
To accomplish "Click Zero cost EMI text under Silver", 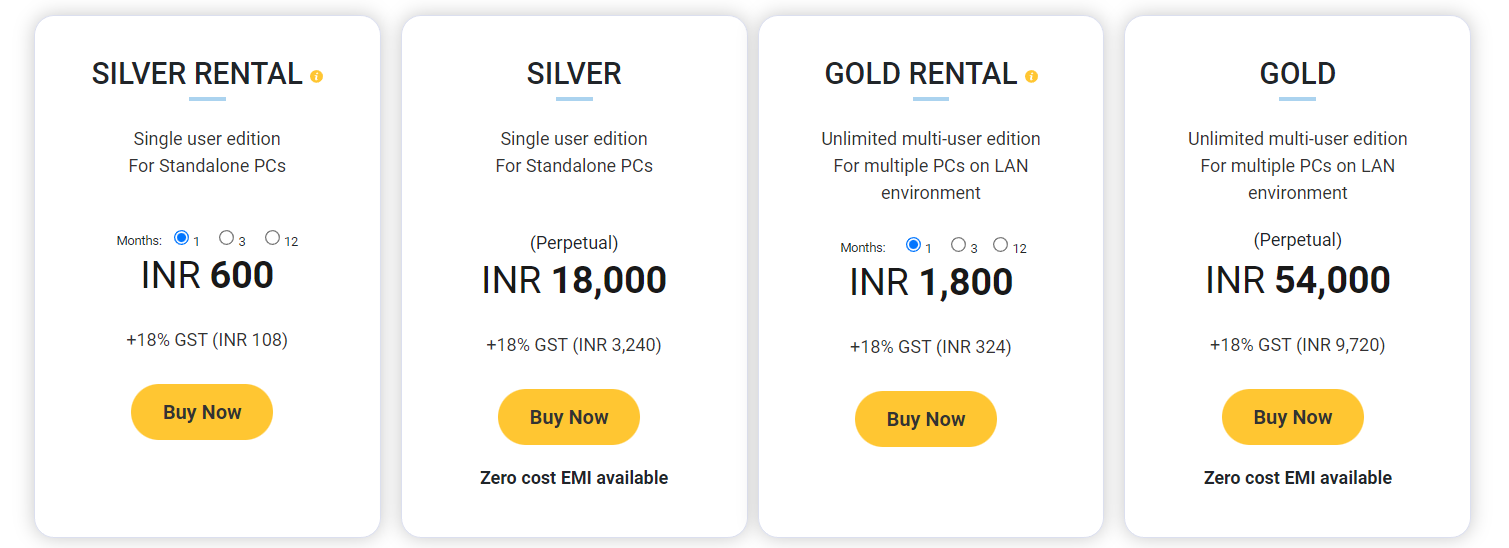I will tap(574, 478).
